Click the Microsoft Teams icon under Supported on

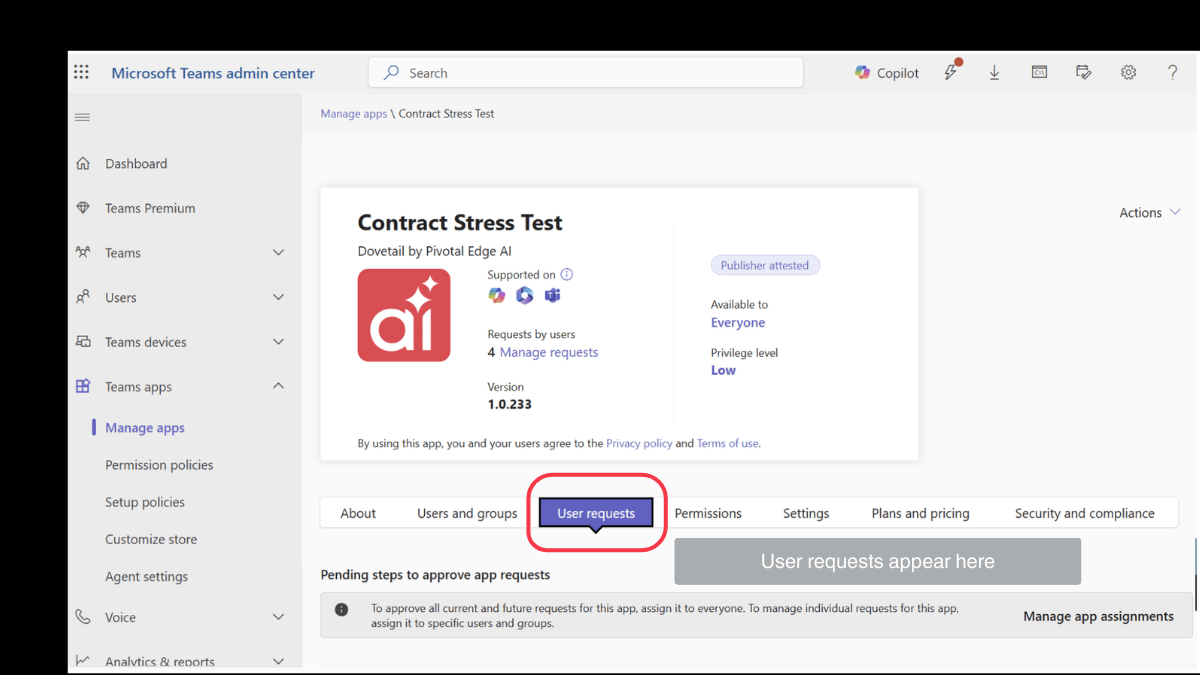[551, 295]
